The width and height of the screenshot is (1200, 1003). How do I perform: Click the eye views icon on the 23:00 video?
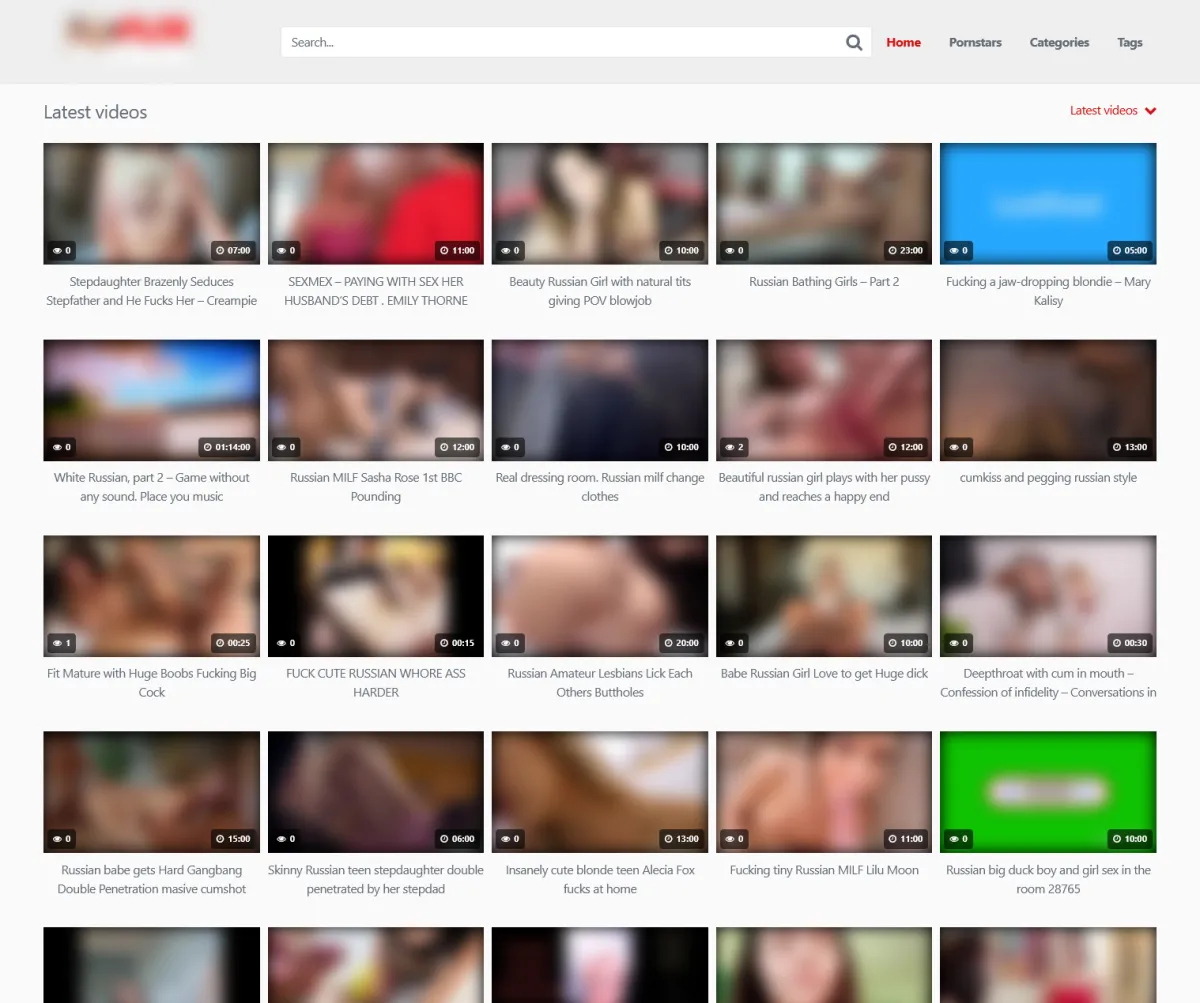(x=730, y=251)
